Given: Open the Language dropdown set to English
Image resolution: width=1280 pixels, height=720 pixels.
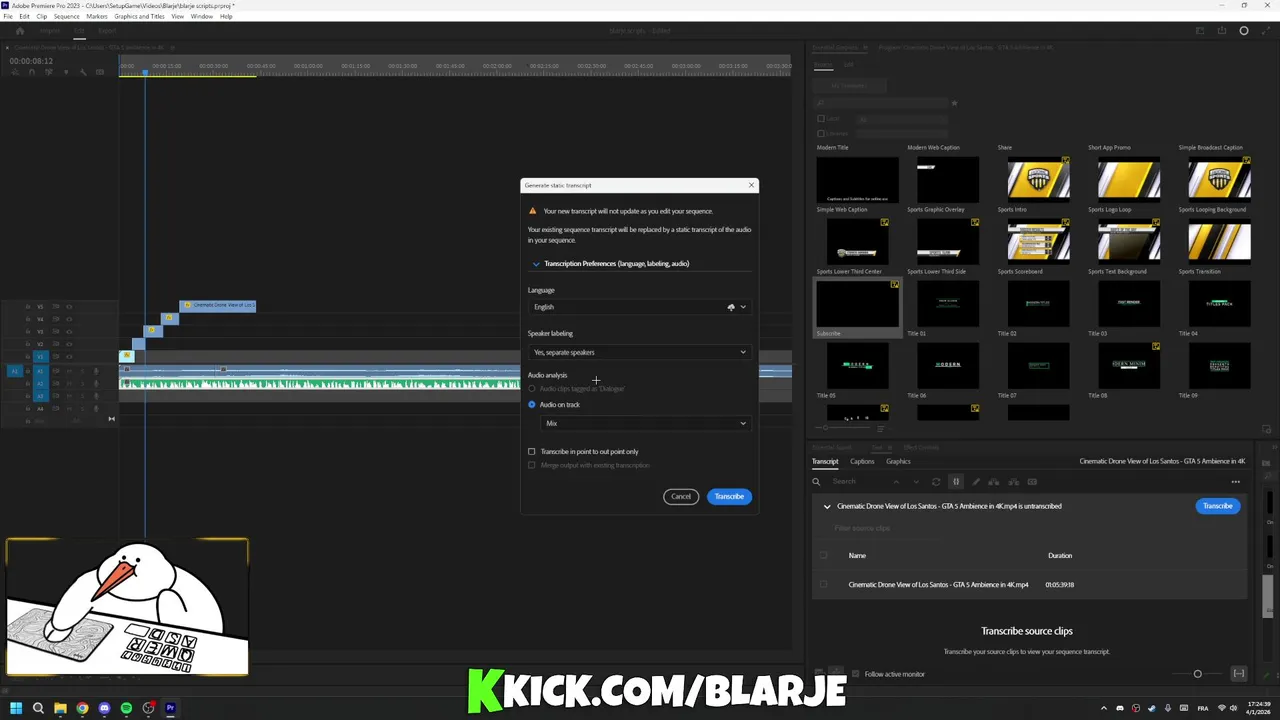Looking at the screenshot, I should (x=639, y=307).
